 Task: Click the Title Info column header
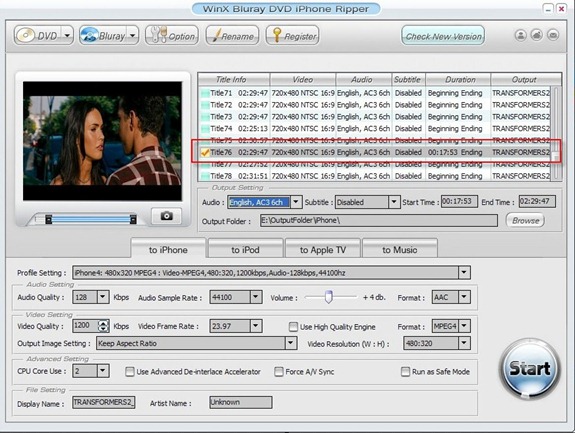[234, 79]
